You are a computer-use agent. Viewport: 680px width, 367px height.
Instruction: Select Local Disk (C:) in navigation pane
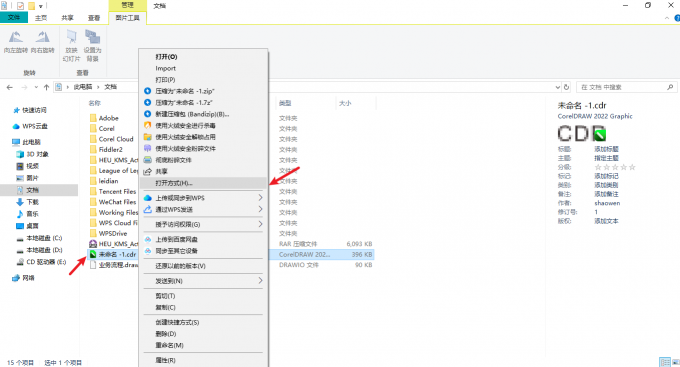click(x=44, y=238)
